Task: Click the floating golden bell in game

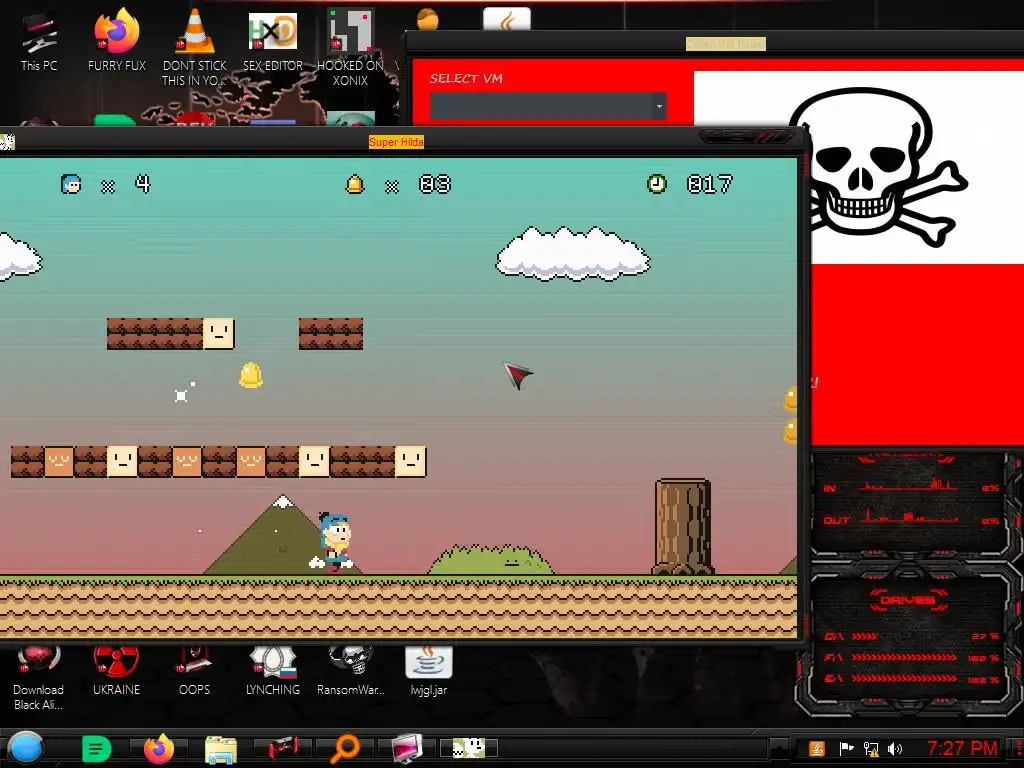Action: pos(251,376)
